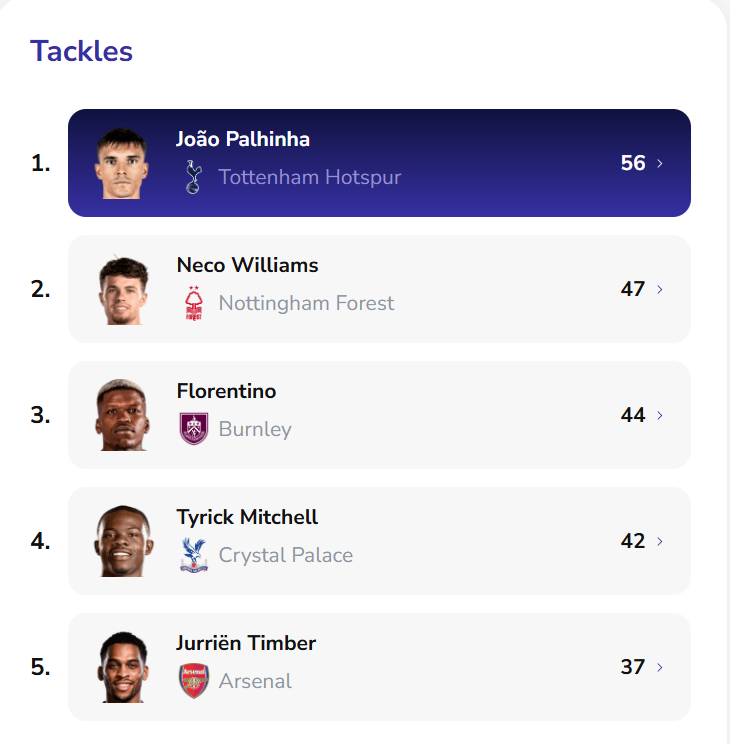Open the João Palhinha name link
Image resolution: width=730 pixels, height=744 pixels.
tap(243, 139)
